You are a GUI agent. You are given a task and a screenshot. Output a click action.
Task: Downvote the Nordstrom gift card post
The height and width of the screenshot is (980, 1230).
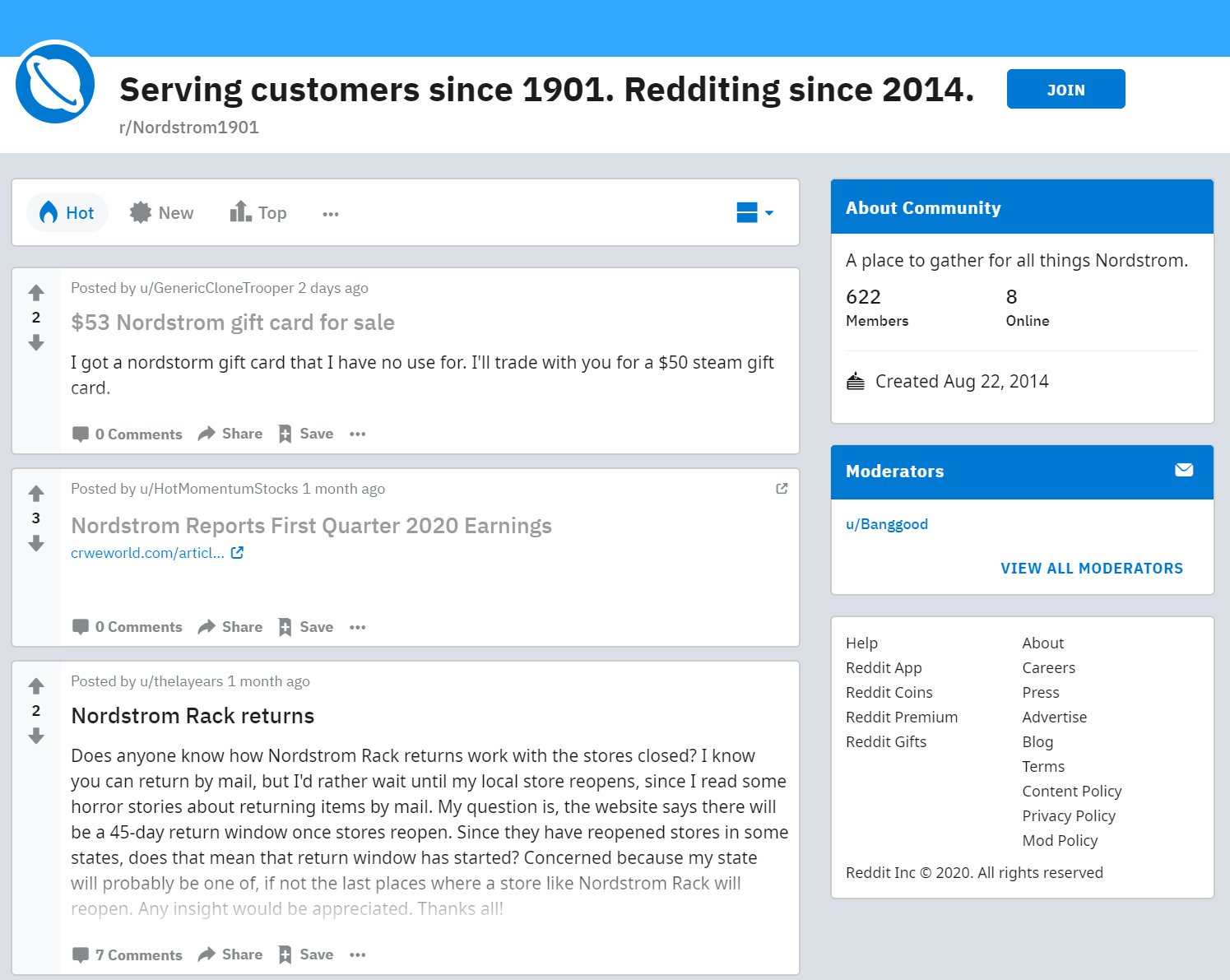(36, 343)
